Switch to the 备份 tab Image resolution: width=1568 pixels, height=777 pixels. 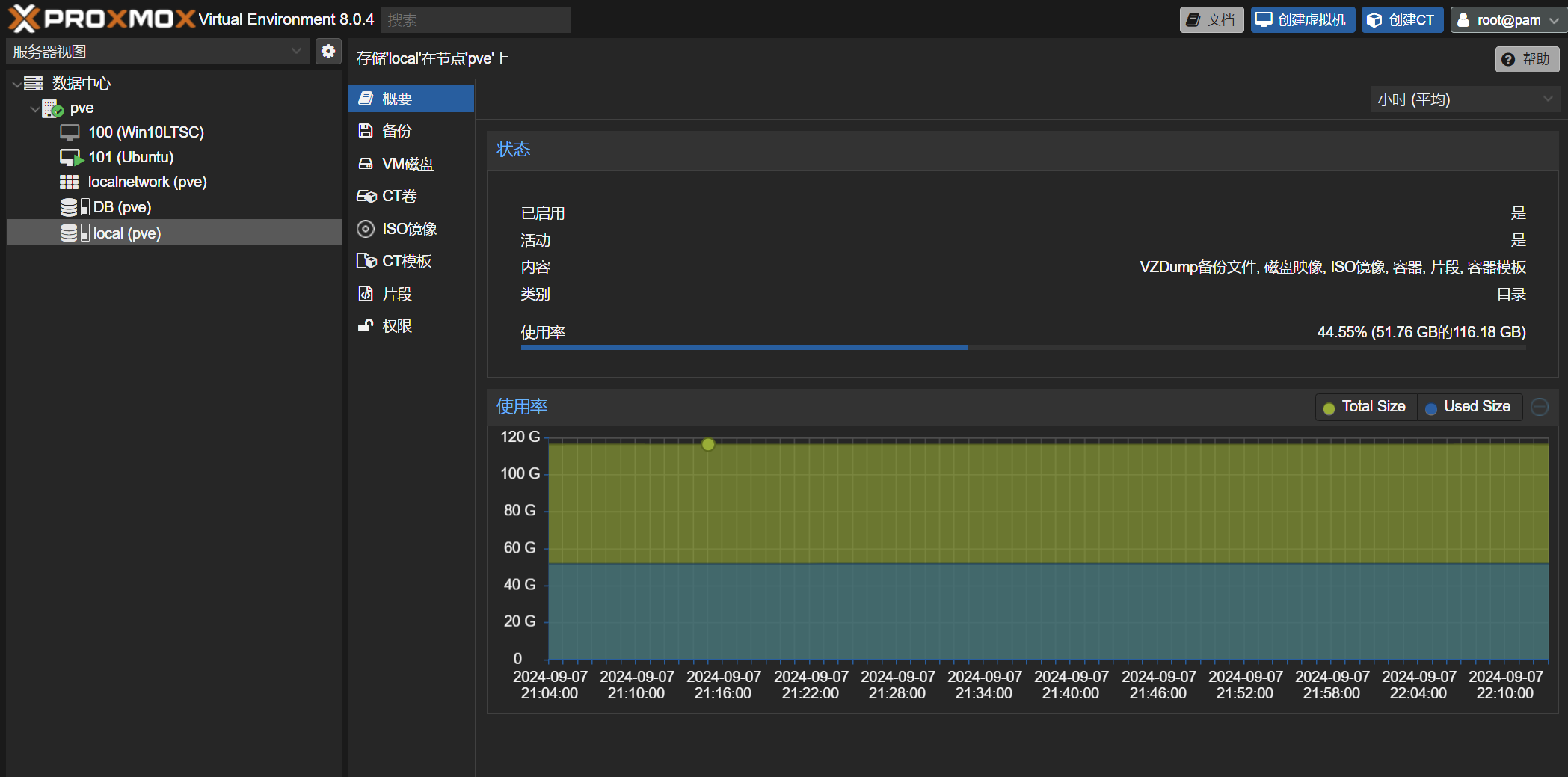(x=396, y=131)
